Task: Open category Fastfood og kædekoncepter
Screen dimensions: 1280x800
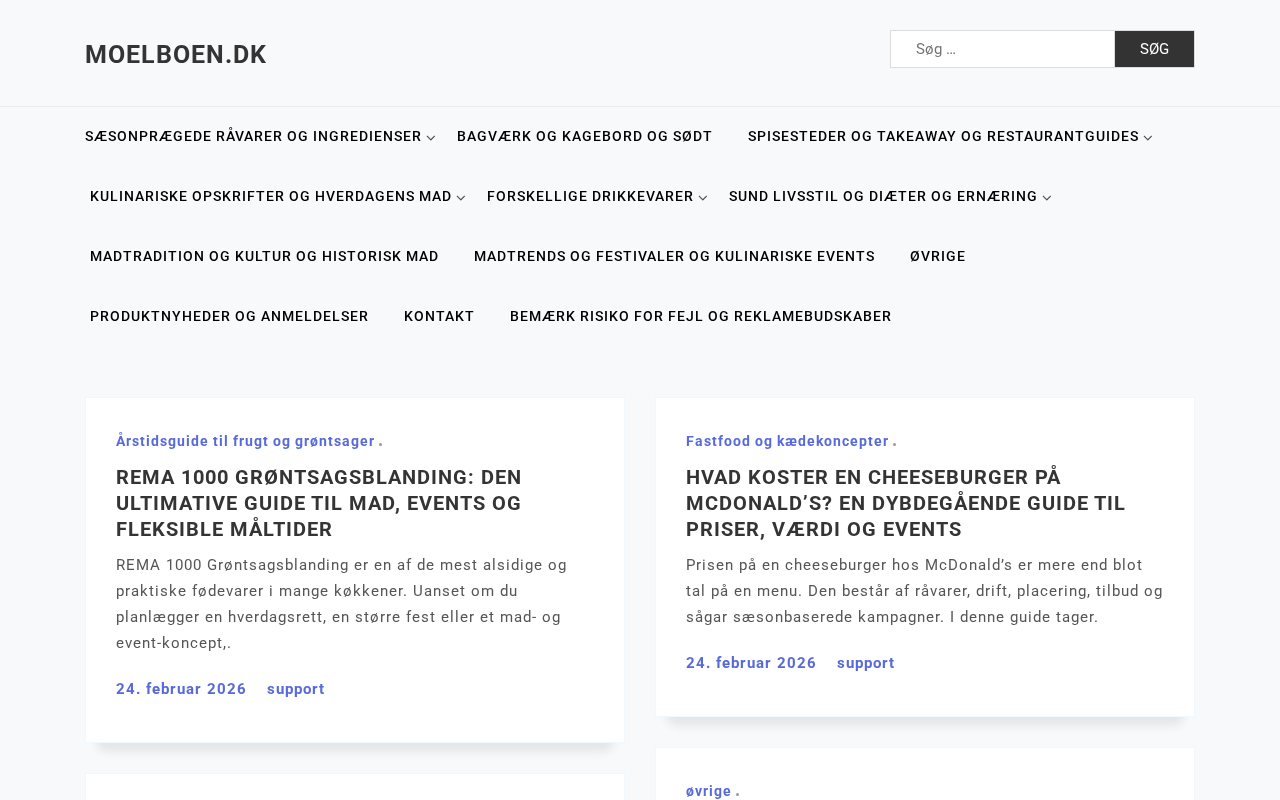Action: tap(787, 441)
